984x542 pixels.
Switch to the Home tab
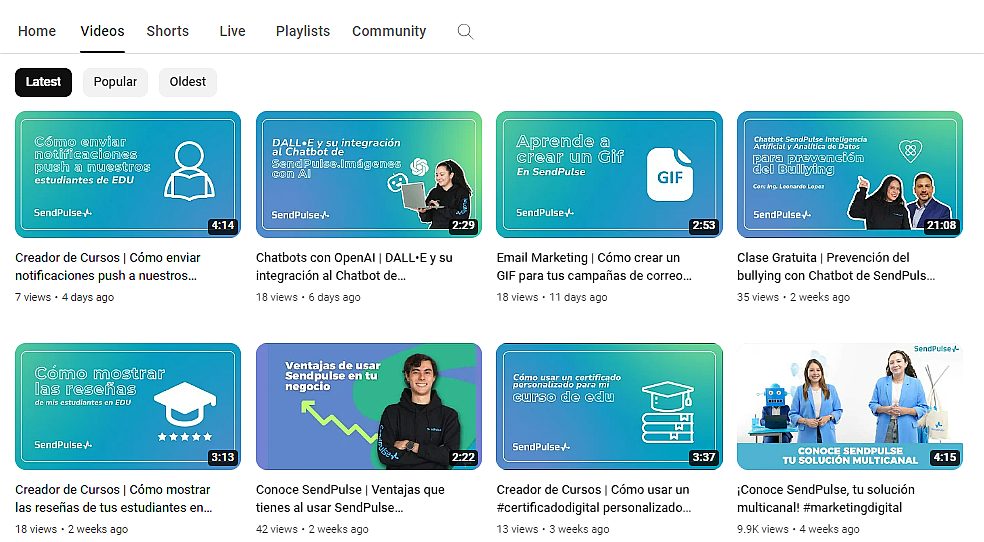pos(37,31)
